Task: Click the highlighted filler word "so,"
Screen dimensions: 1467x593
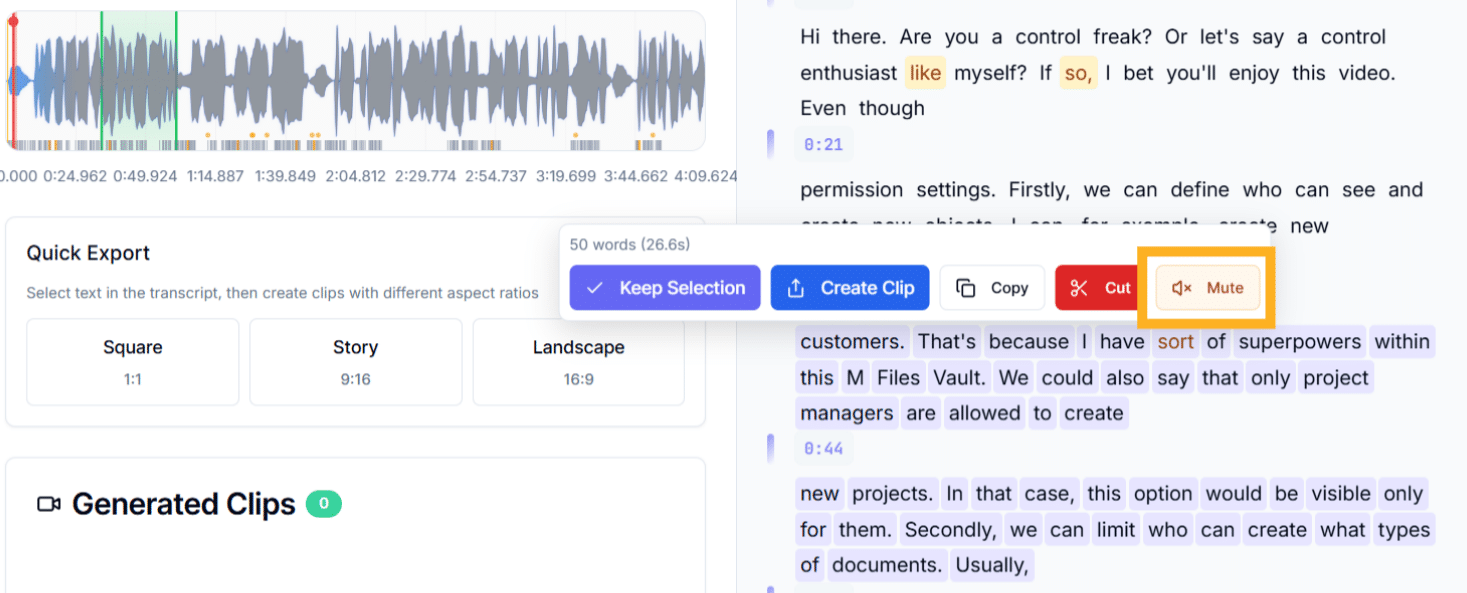Action: (x=1078, y=73)
